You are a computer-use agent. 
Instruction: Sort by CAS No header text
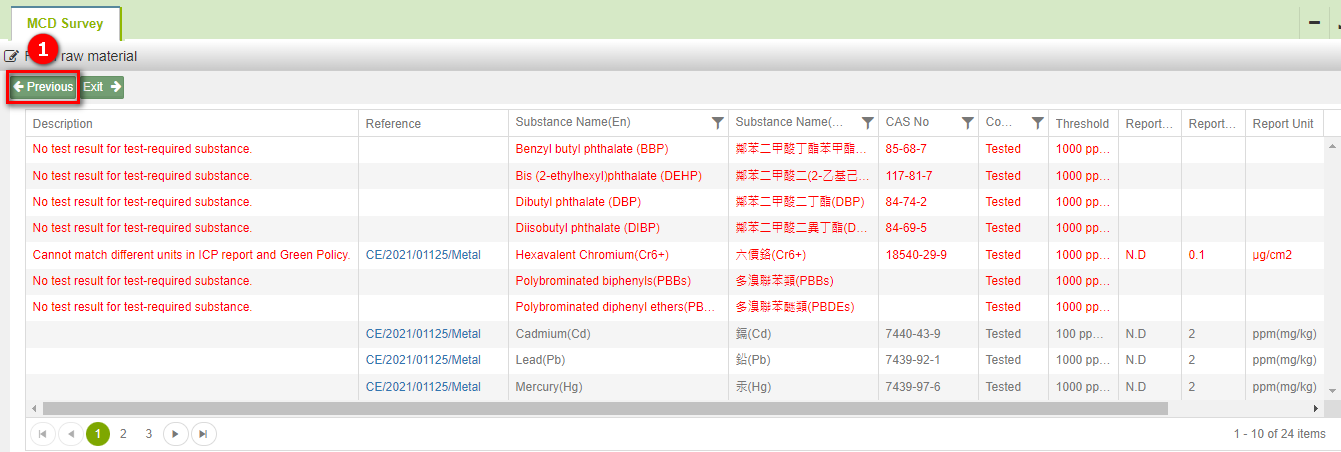(907, 122)
